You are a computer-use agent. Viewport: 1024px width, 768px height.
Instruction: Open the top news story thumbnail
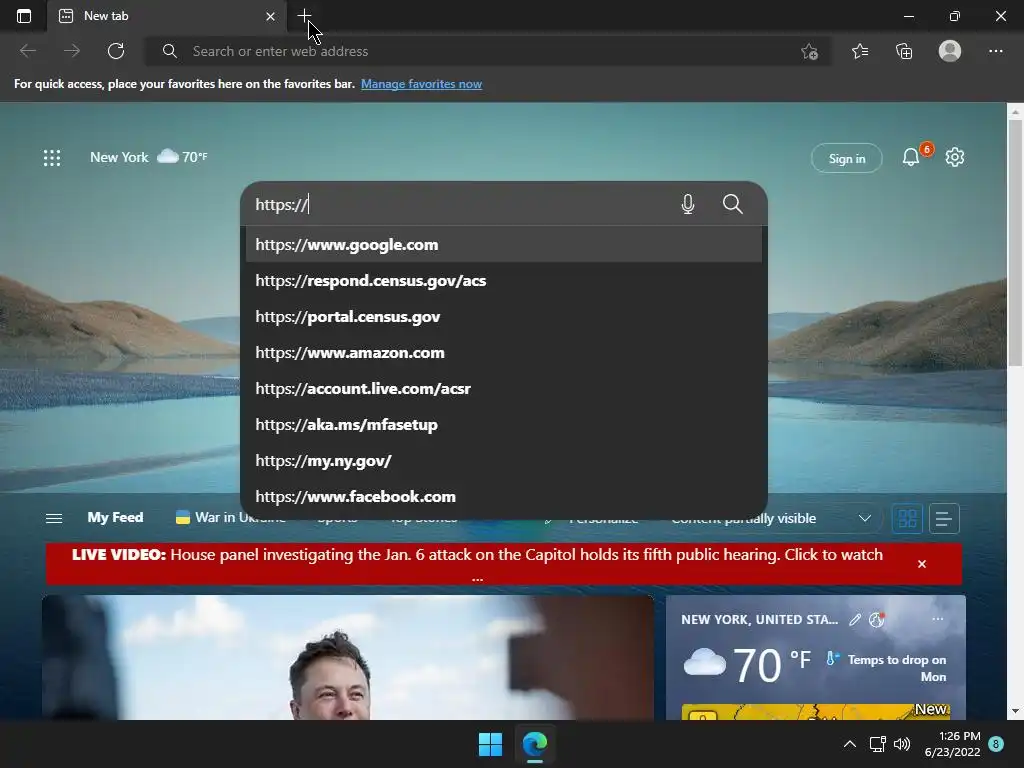(347, 657)
